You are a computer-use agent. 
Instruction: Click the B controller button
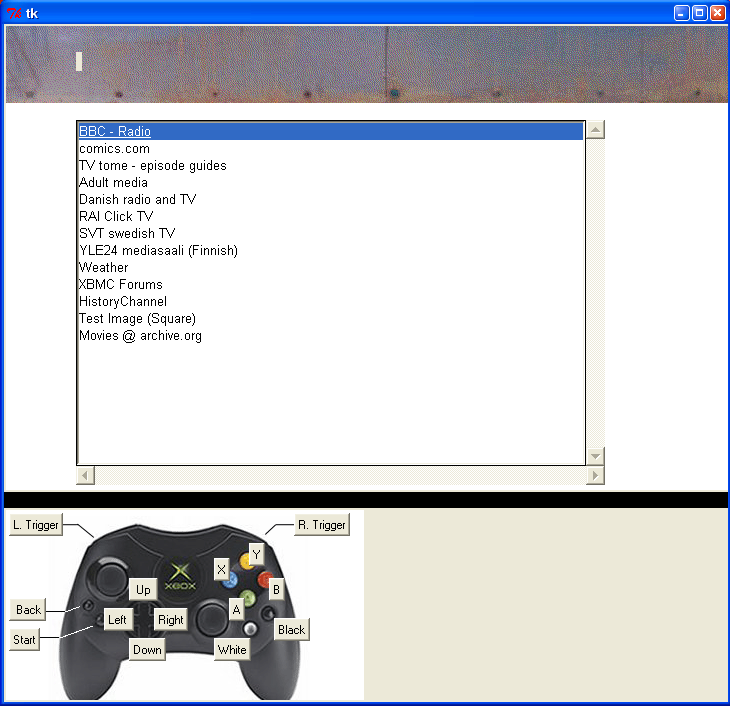pyautogui.click(x=277, y=590)
